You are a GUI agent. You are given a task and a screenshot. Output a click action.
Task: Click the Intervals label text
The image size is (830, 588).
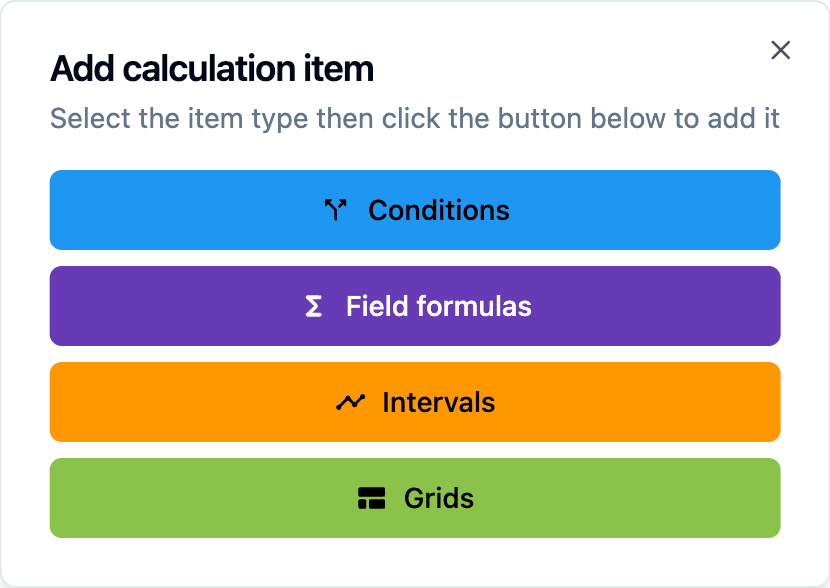pos(440,402)
